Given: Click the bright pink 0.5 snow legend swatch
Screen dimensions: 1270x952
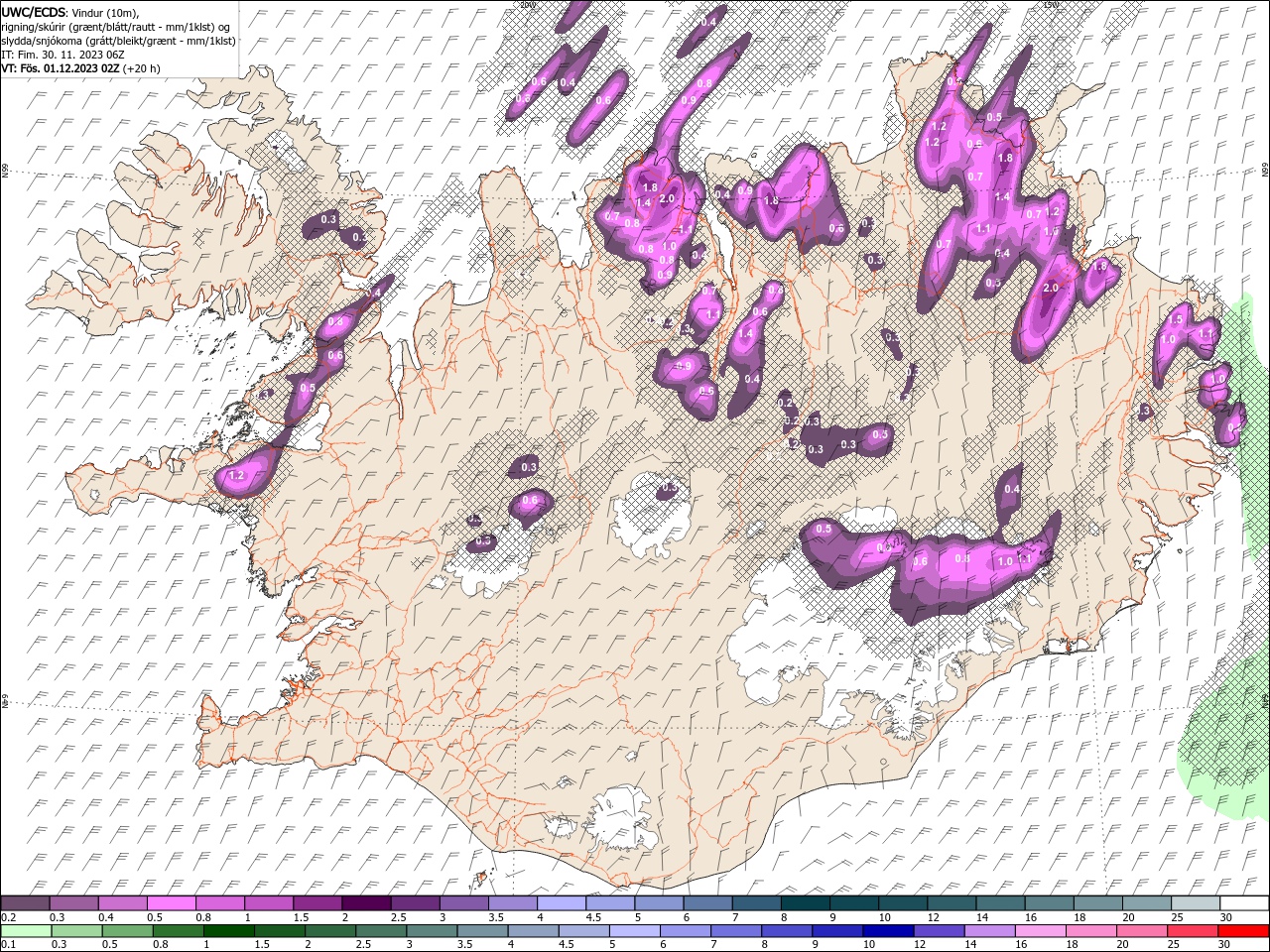Looking at the screenshot, I should [172, 903].
